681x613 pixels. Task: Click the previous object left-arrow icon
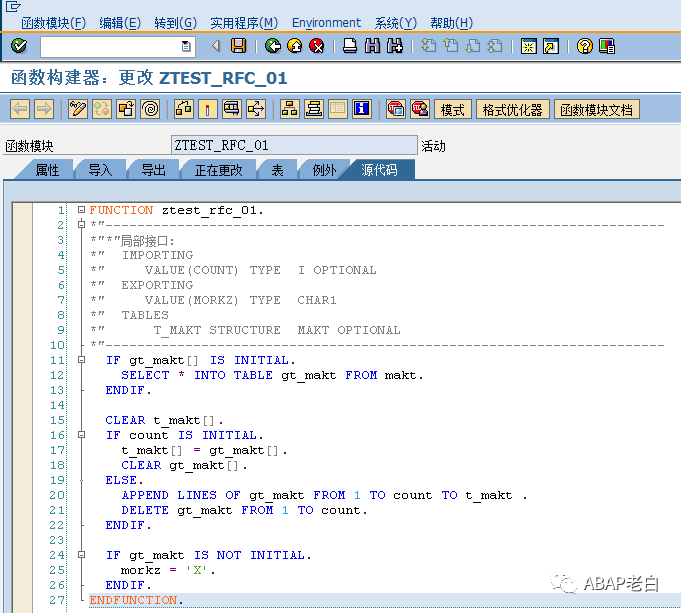(20, 109)
